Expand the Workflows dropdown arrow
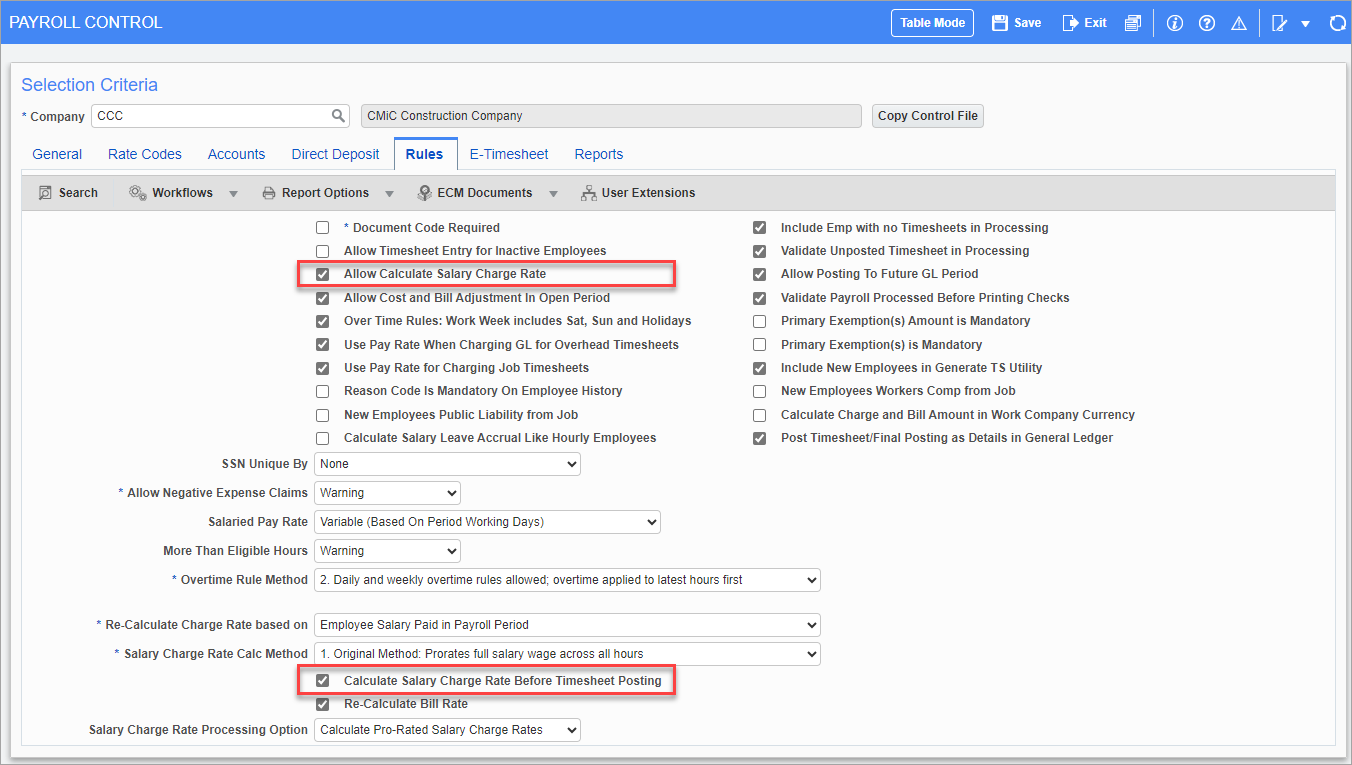The image size is (1352, 765). coord(233,194)
